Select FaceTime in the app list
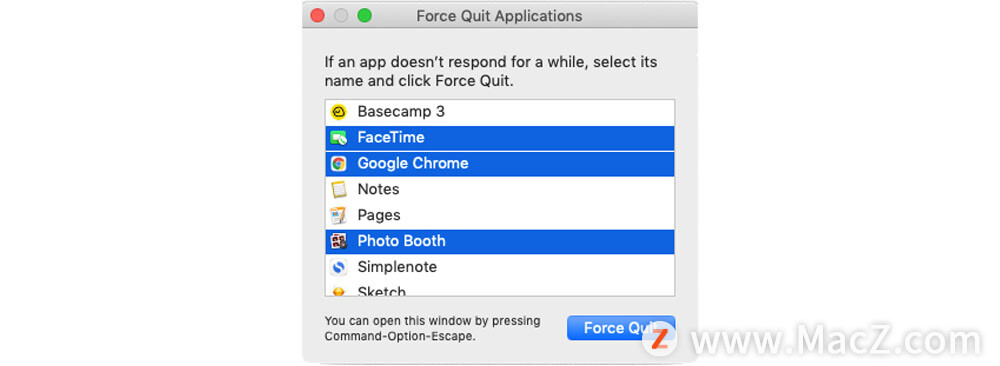 click(500, 138)
